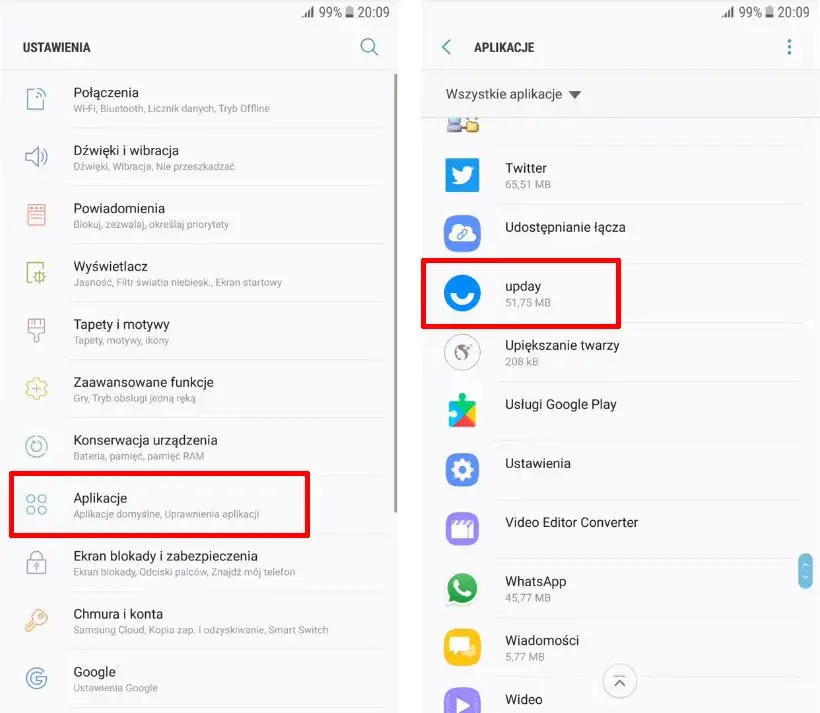
Task: Tap the Video Editor Converter icon
Action: (462, 529)
